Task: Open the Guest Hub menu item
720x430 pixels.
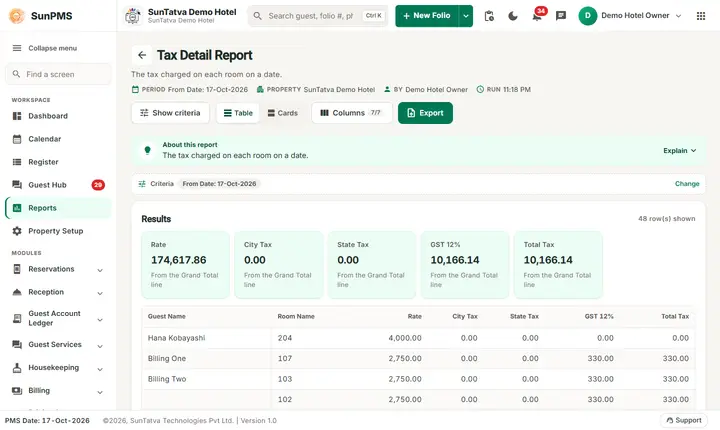Action: pos(58,185)
